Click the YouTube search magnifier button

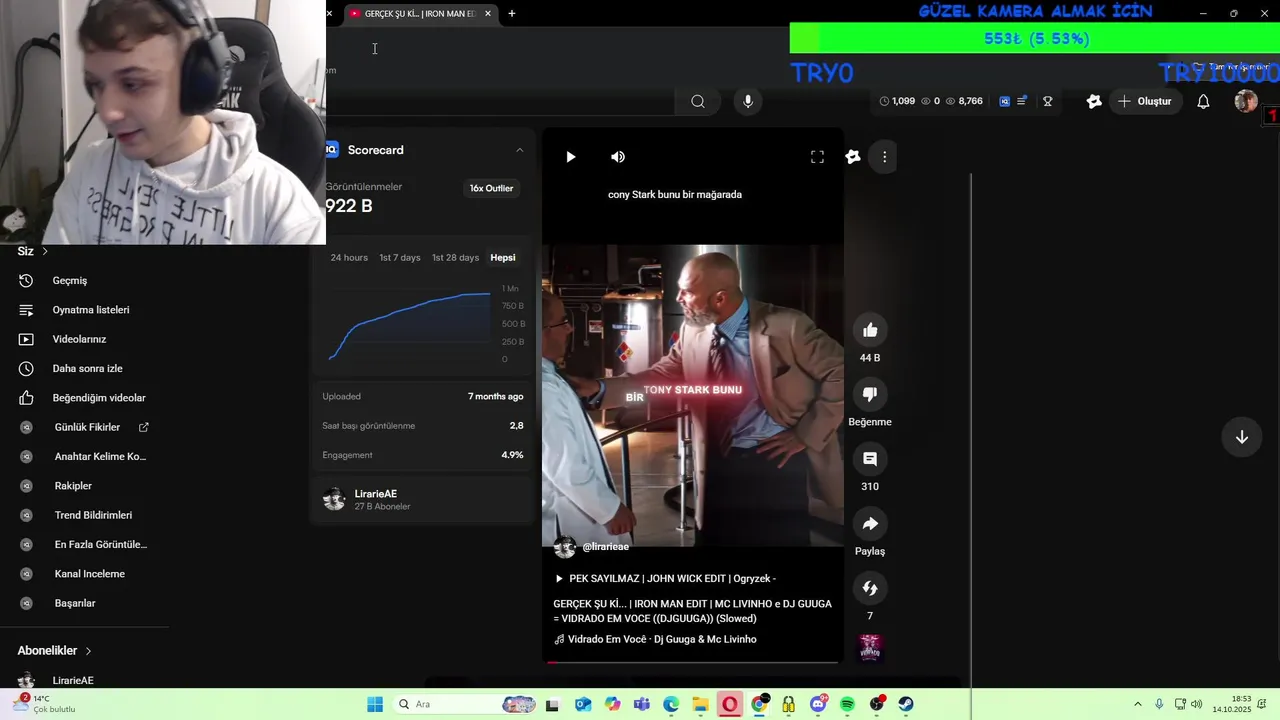pos(698,101)
